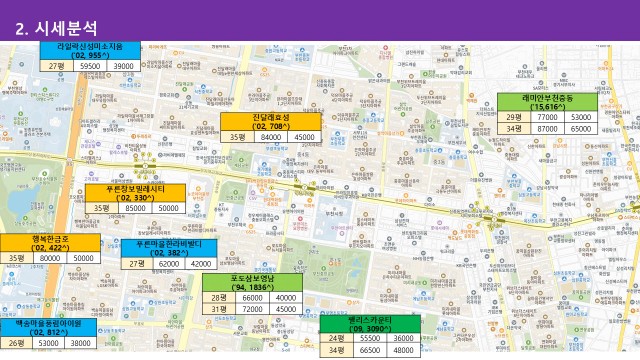Select the 28평 row label
The height and width of the screenshot is (360, 640).
pos(219,298)
